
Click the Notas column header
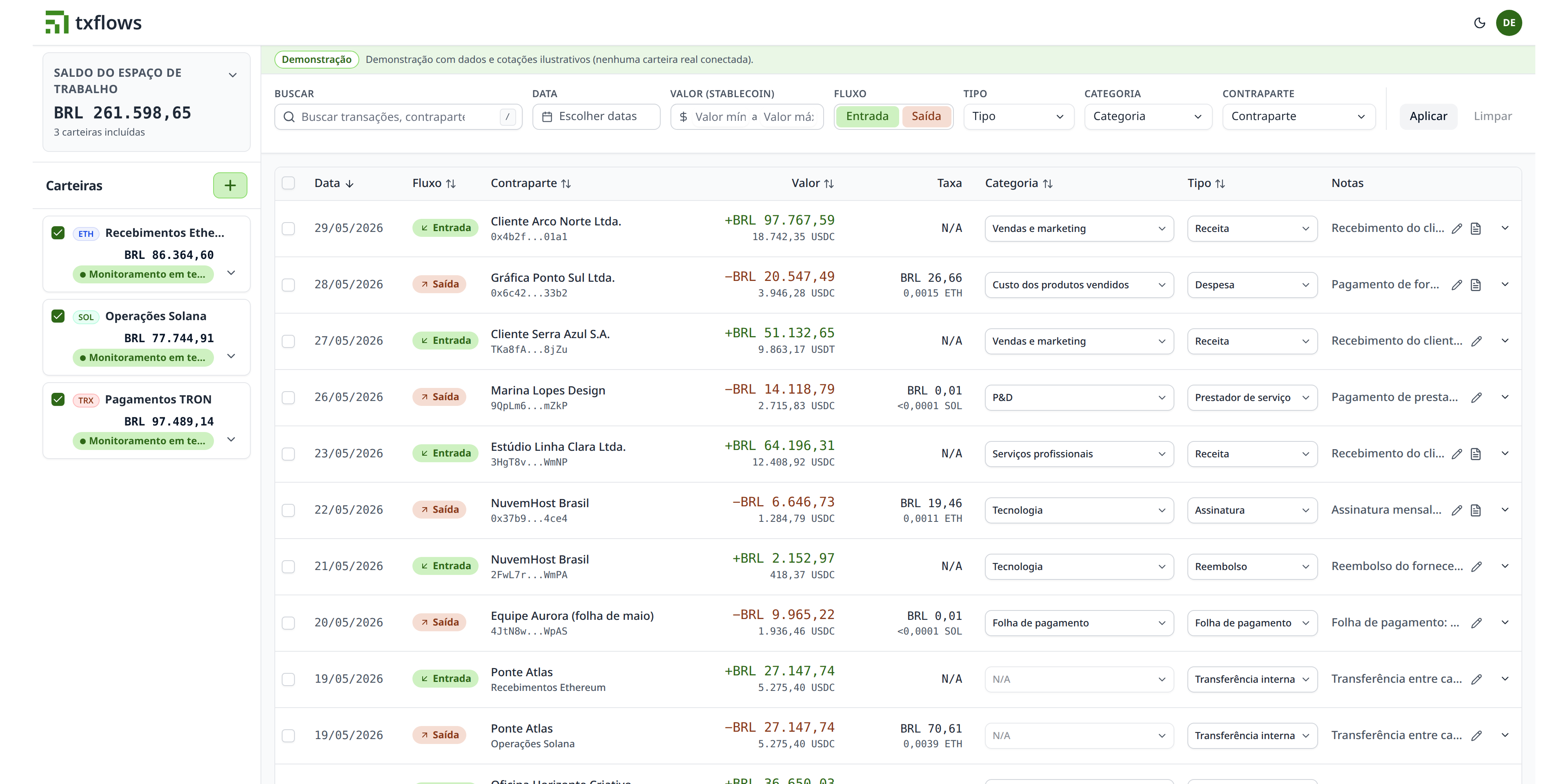[x=1347, y=183]
